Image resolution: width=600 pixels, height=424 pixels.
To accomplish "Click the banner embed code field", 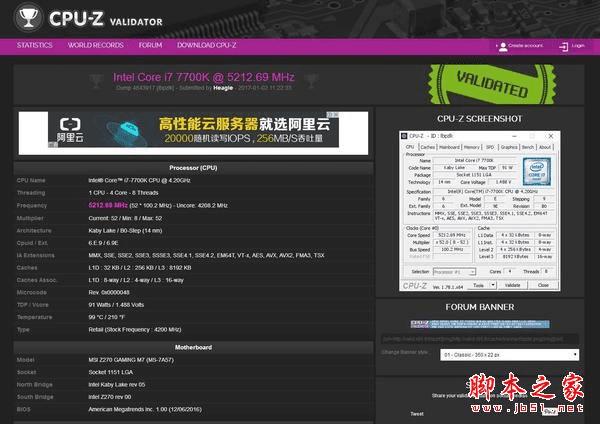I will (480, 339).
